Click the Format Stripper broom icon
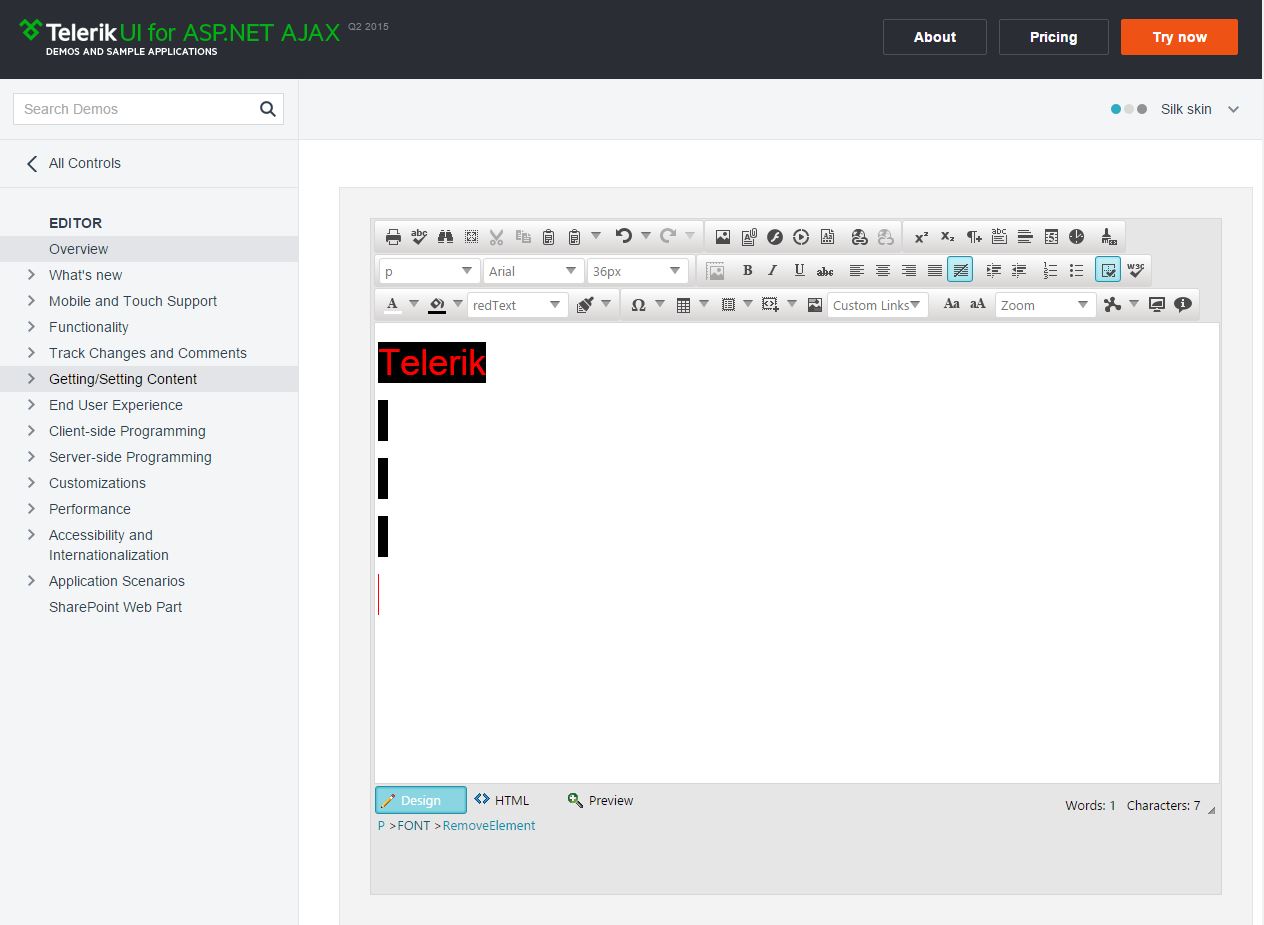The image size is (1264, 925). (1108, 237)
